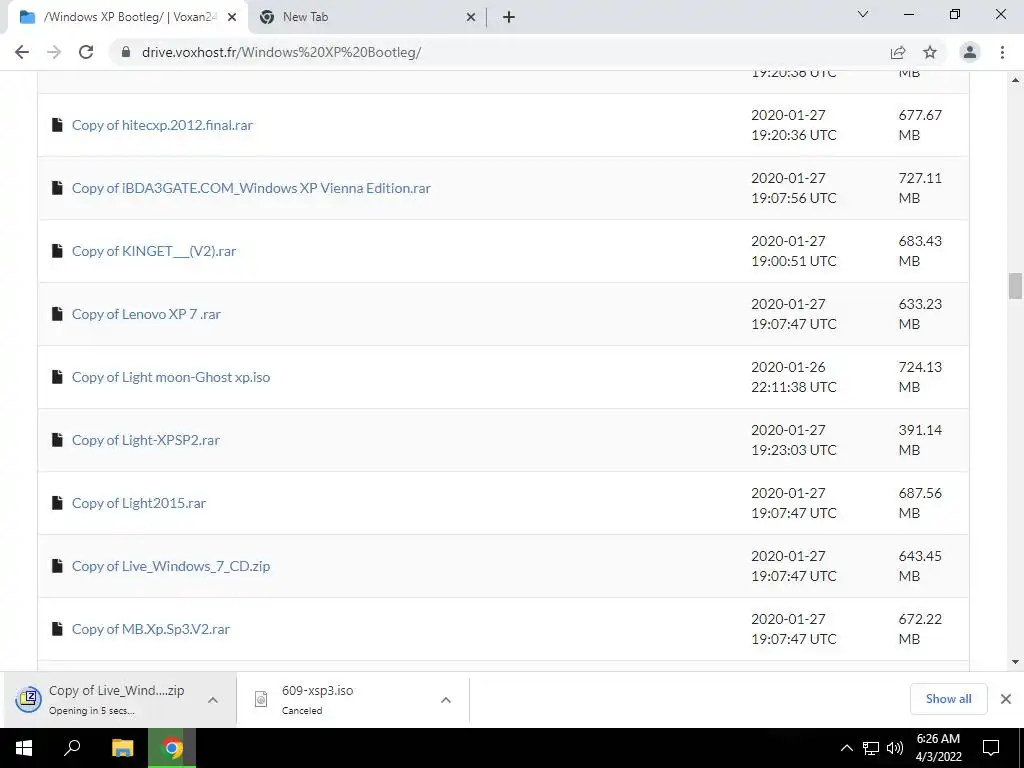Viewport: 1024px width, 768px height.
Task: Expand options for Live_Wind zip download
Action: pyautogui.click(x=213, y=700)
